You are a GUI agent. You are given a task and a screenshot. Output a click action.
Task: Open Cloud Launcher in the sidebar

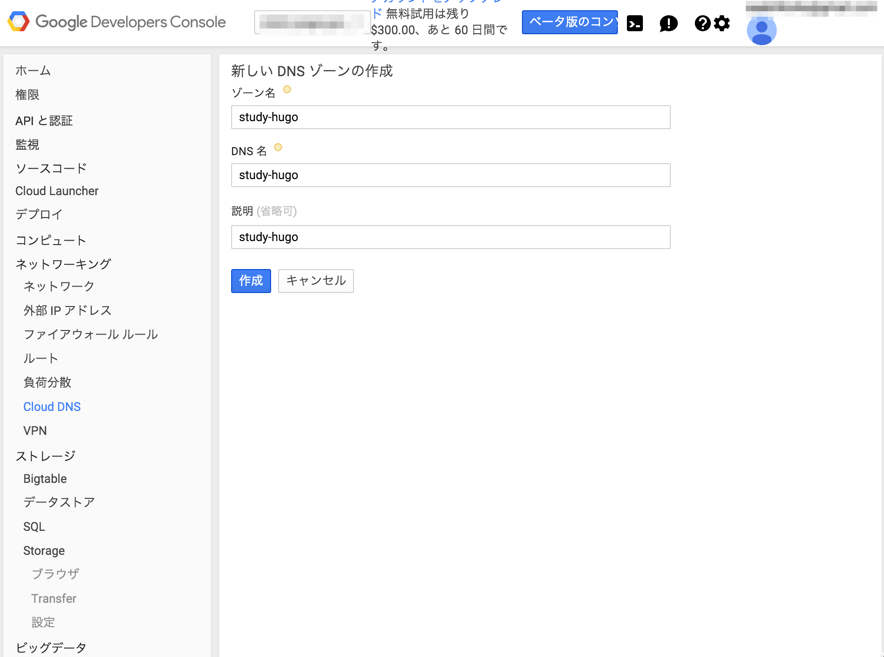(x=57, y=191)
